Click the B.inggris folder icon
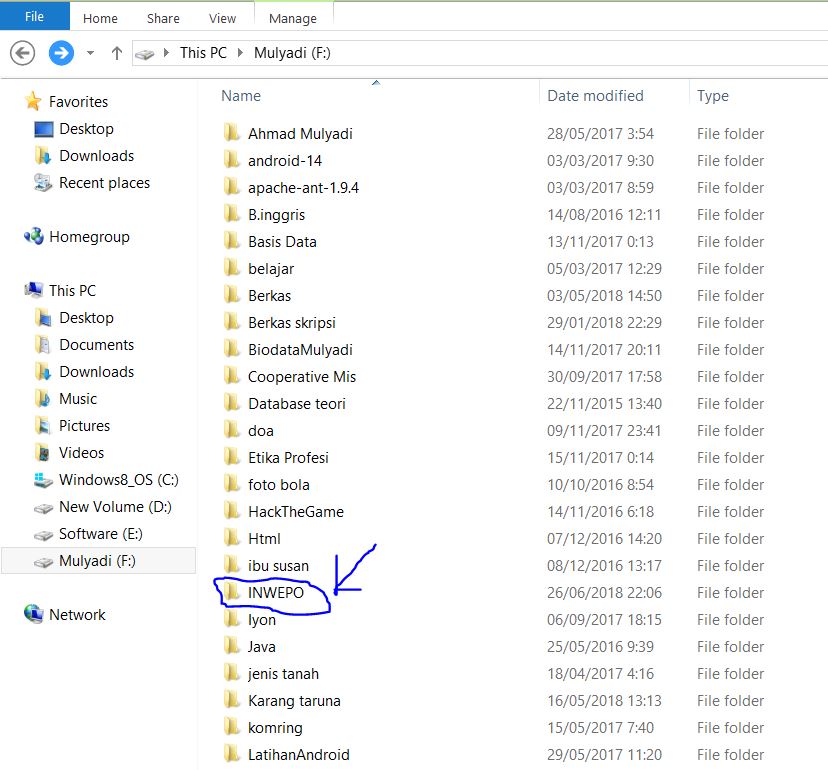Image resolution: width=828 pixels, height=770 pixels. coord(231,213)
